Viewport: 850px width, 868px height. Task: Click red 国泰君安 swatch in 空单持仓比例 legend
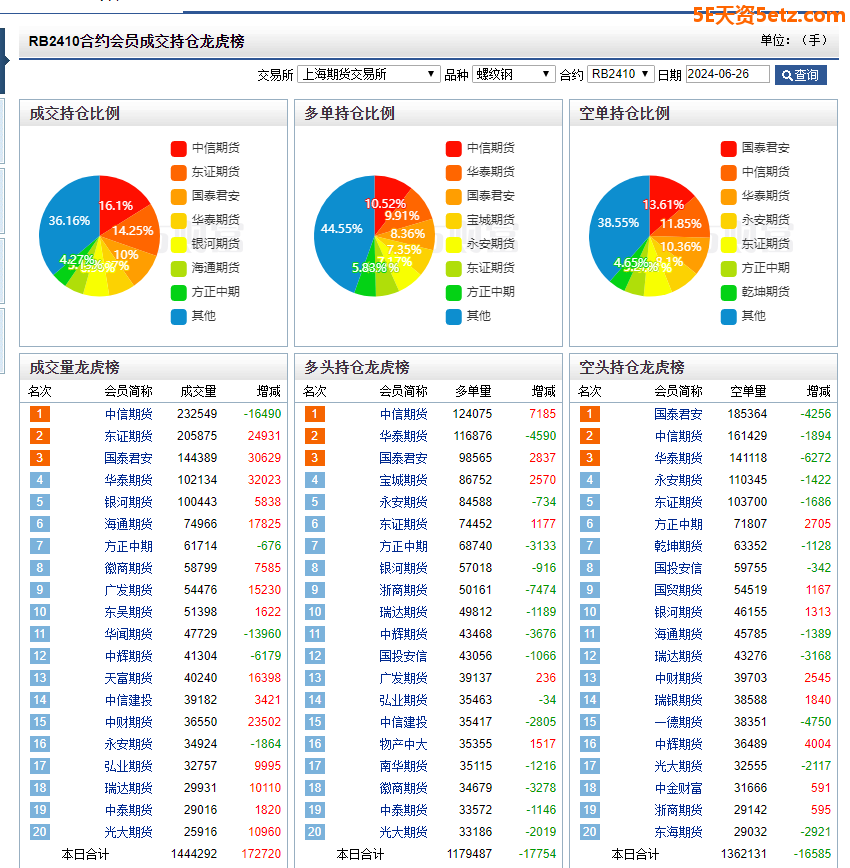(728, 148)
